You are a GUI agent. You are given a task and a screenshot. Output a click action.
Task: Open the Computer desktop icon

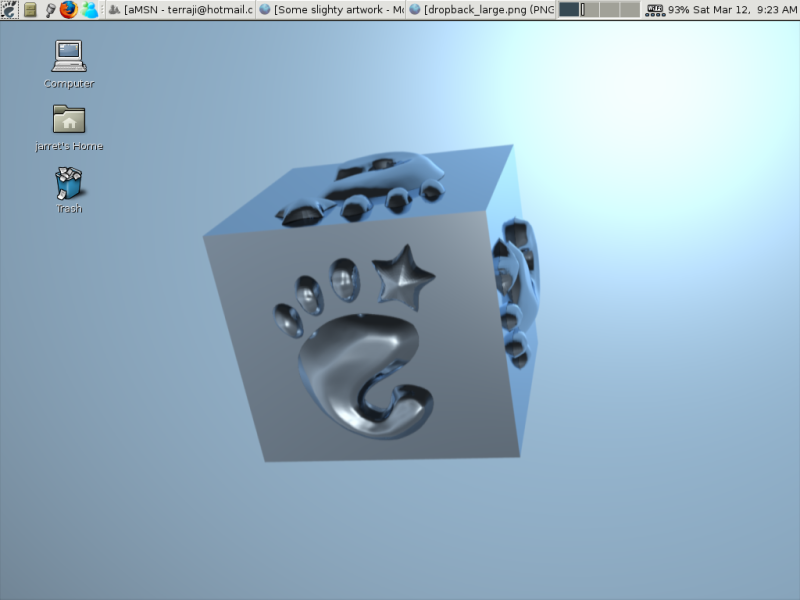coord(69,64)
